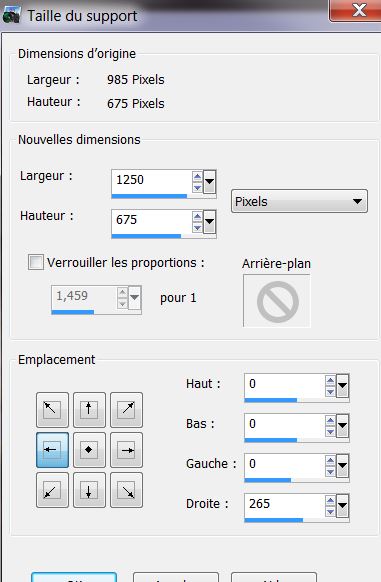Click the Arrière-plan color swatch
This screenshot has width=381, height=582.
click(x=277, y=301)
